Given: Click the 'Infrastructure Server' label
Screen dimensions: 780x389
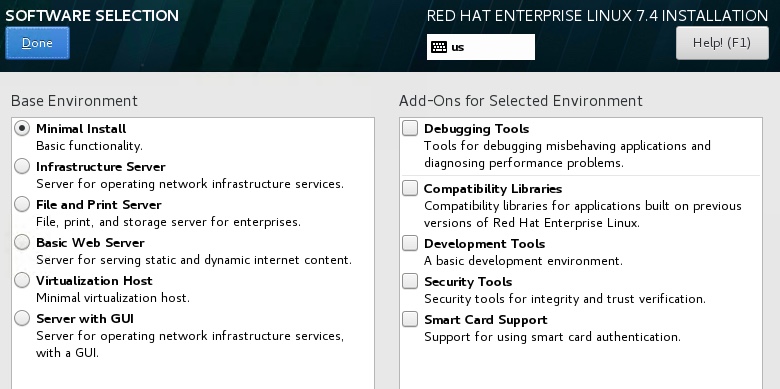Looking at the screenshot, I should 101,167.
